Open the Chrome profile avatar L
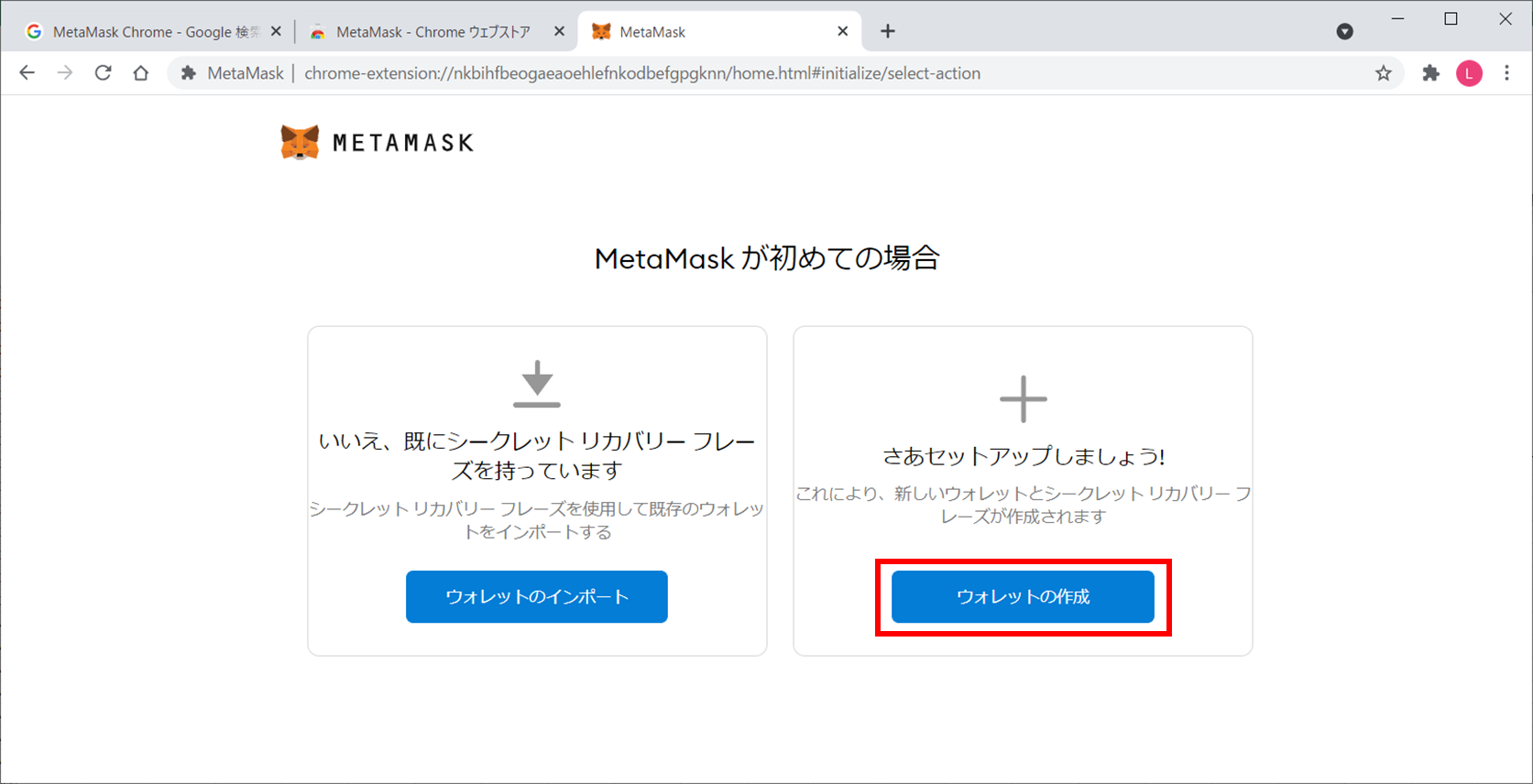 [x=1469, y=73]
